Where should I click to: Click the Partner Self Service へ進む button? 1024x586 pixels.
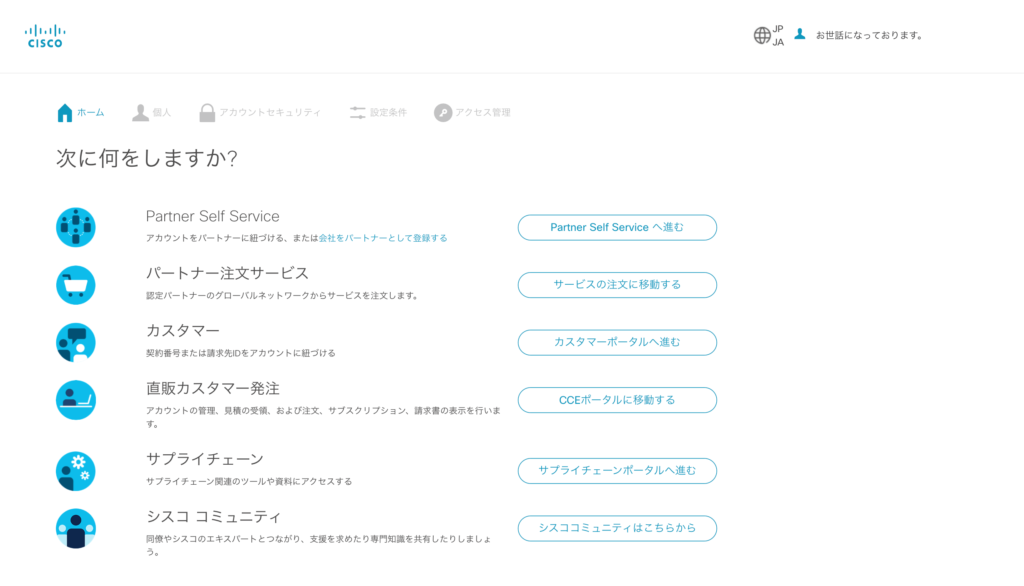617,227
